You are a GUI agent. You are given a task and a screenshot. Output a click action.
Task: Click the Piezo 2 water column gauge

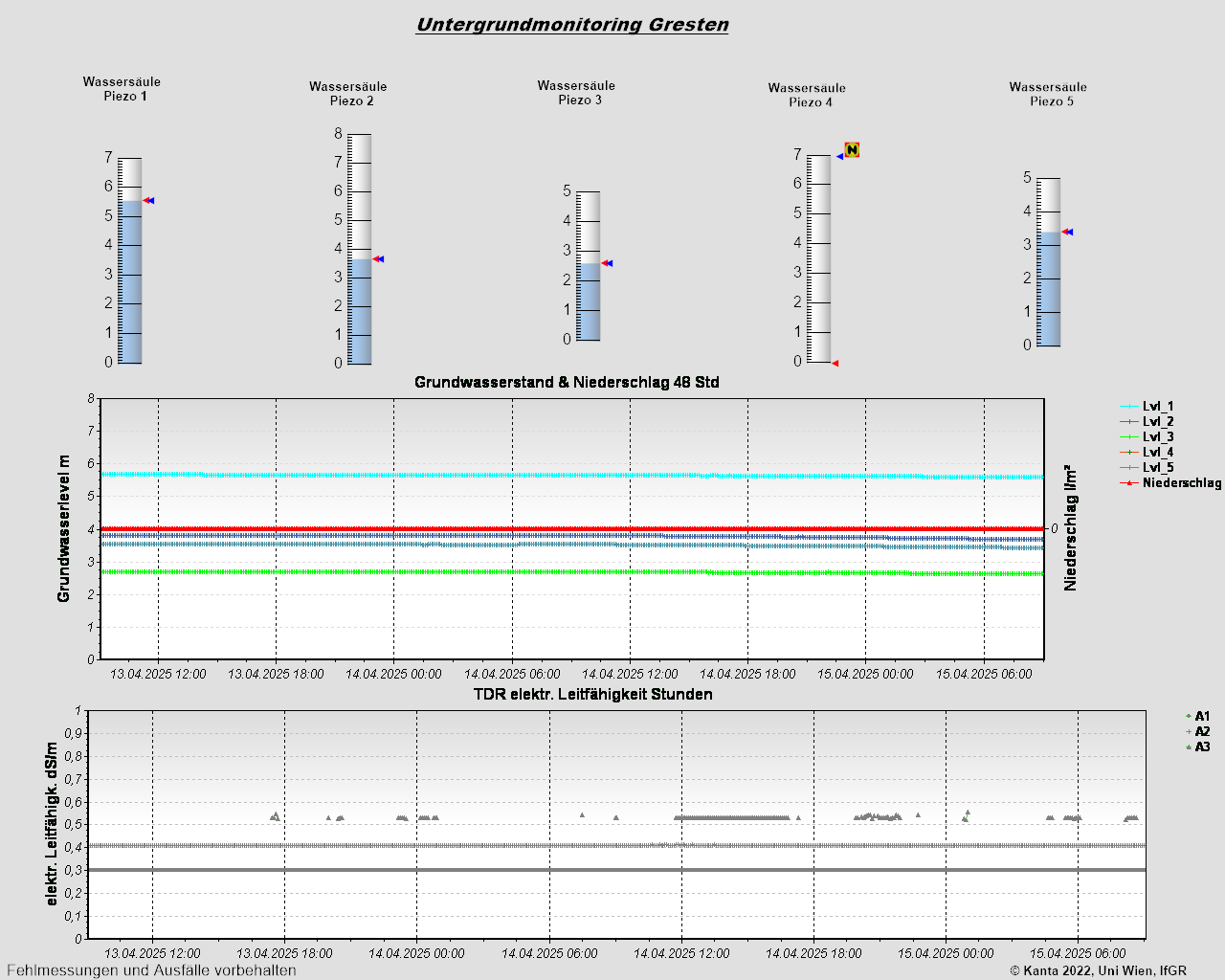pos(360,249)
